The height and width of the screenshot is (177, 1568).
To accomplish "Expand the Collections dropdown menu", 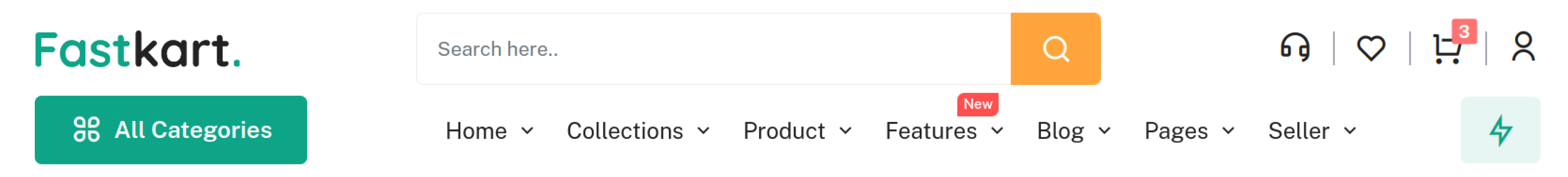I will 637,131.
